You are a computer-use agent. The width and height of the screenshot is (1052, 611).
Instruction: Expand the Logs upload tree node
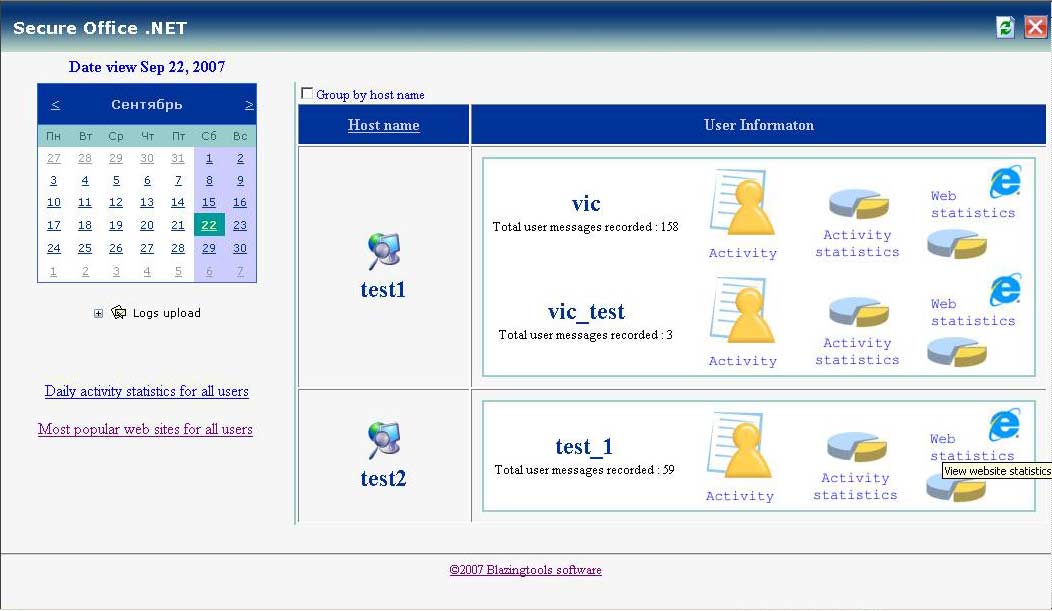(98, 314)
